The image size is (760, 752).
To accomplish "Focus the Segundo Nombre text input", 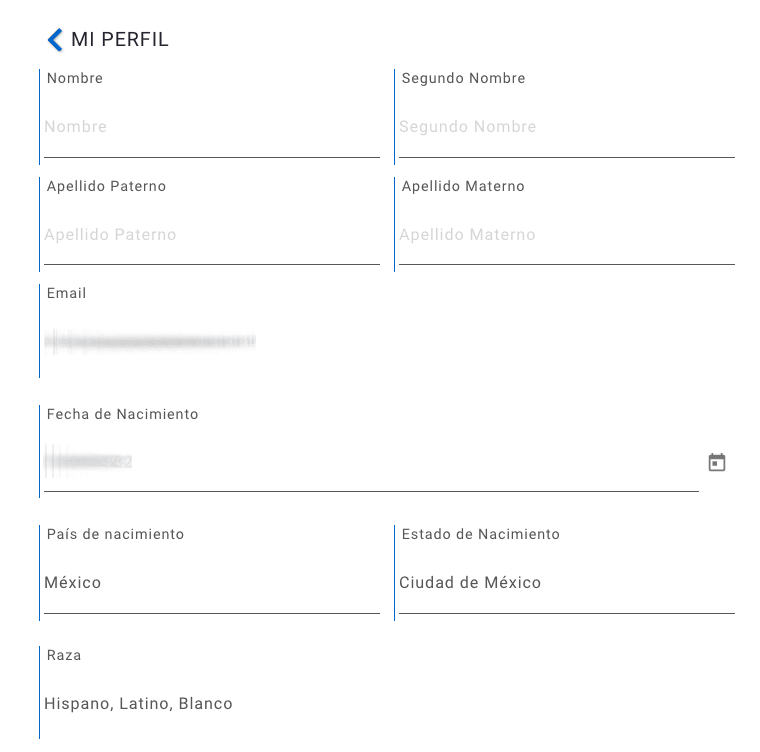I will (x=567, y=127).
